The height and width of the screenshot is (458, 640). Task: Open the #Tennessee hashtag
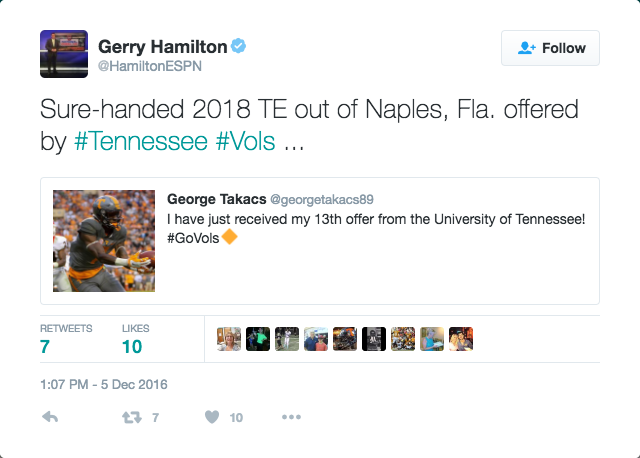141,141
